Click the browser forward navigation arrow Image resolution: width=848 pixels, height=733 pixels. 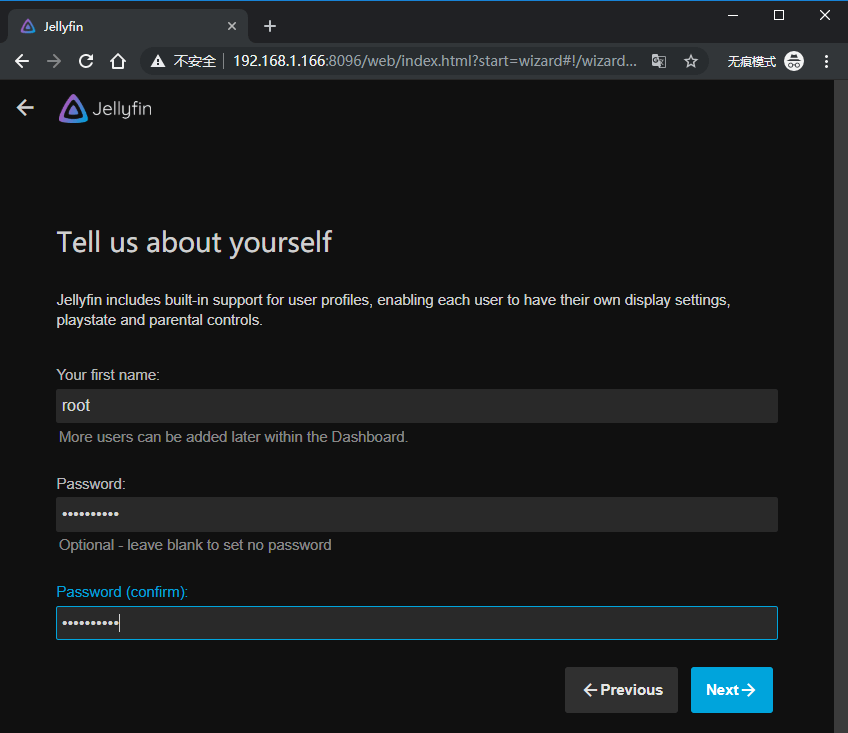coord(54,61)
